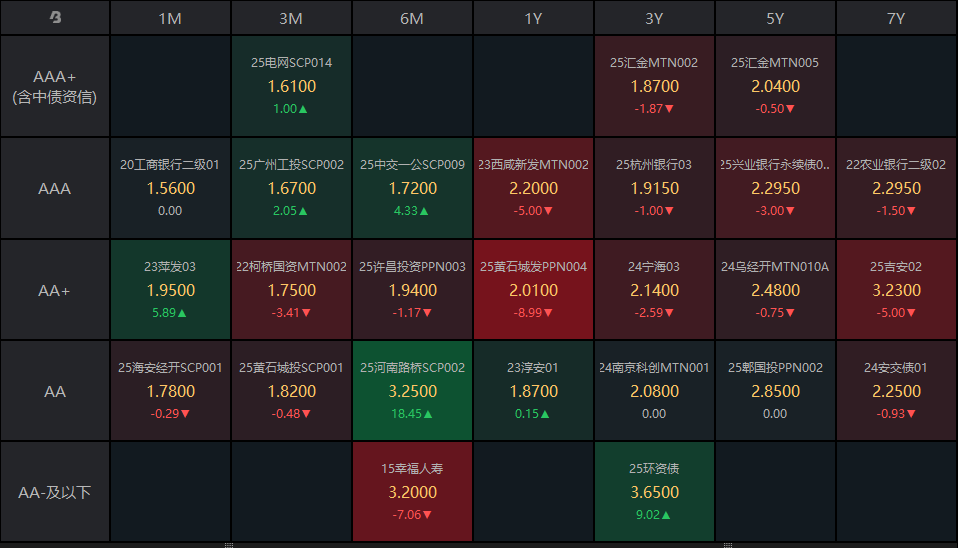Choose the AA+ rating row label
Viewport: 958px width, 548px height.
[55, 290]
